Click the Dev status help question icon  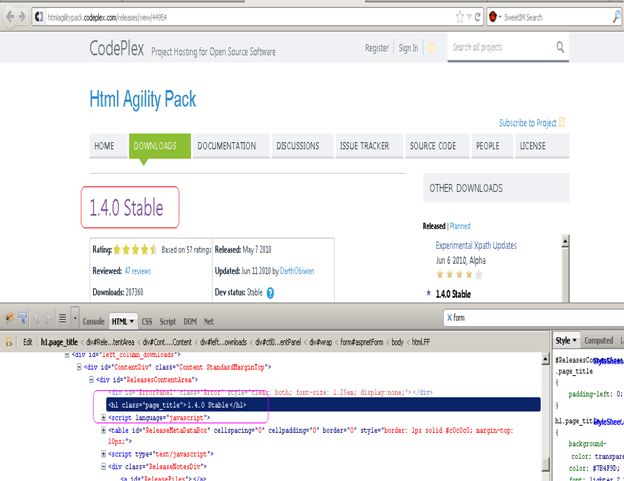tap(270, 293)
